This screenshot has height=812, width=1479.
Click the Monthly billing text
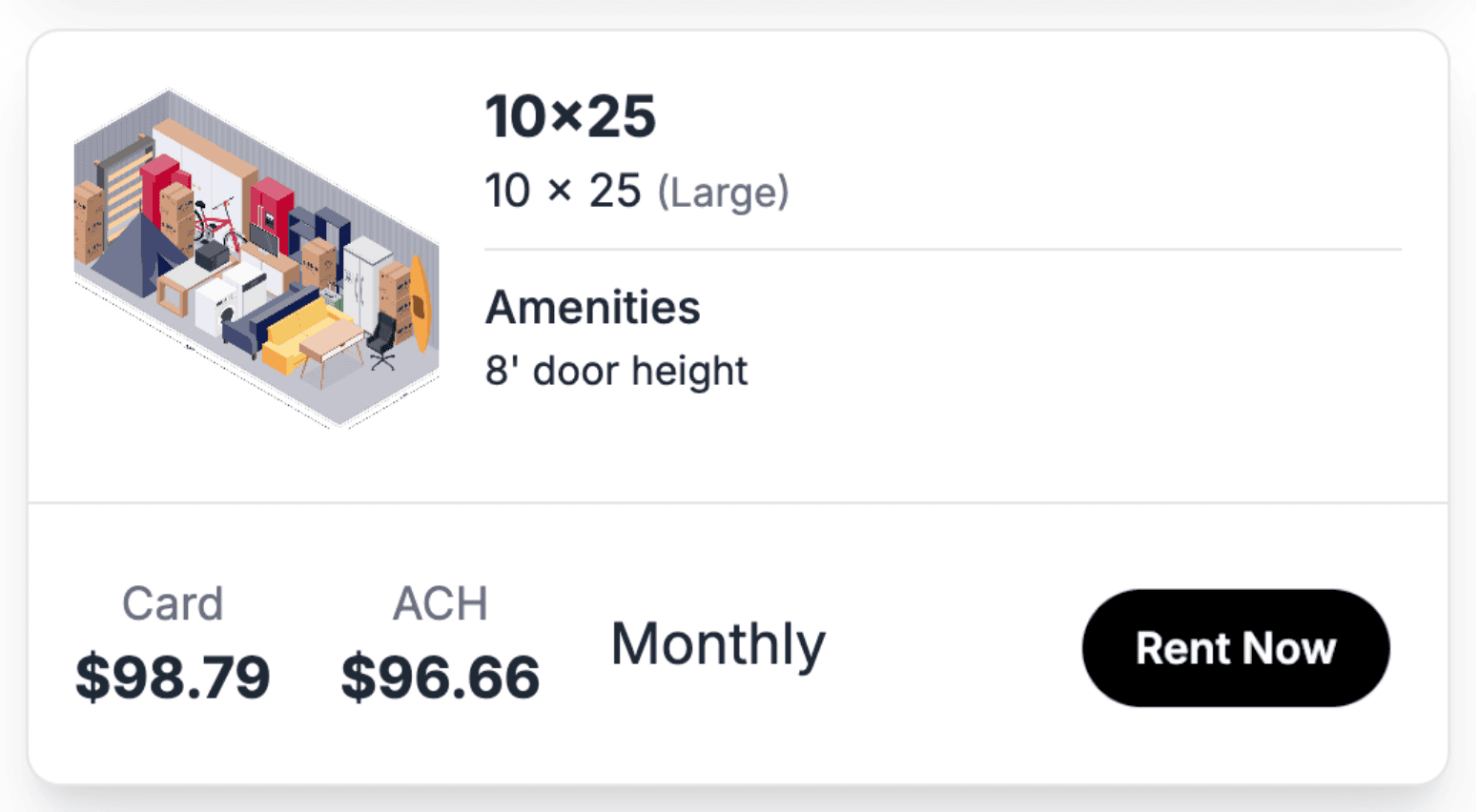pyautogui.click(x=717, y=644)
